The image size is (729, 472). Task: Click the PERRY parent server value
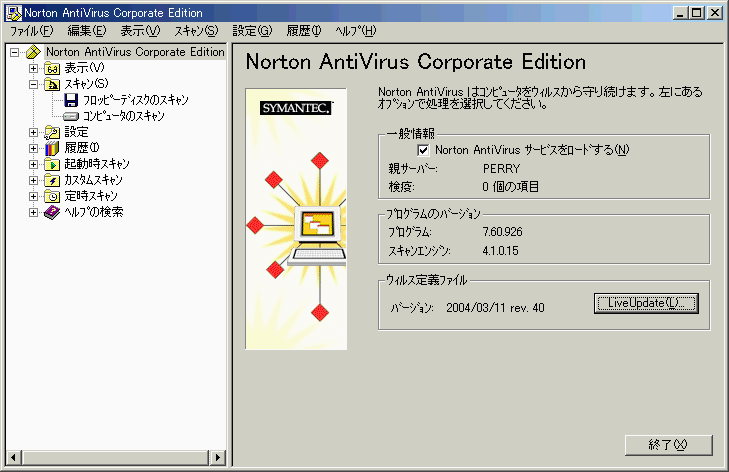[x=501, y=169]
